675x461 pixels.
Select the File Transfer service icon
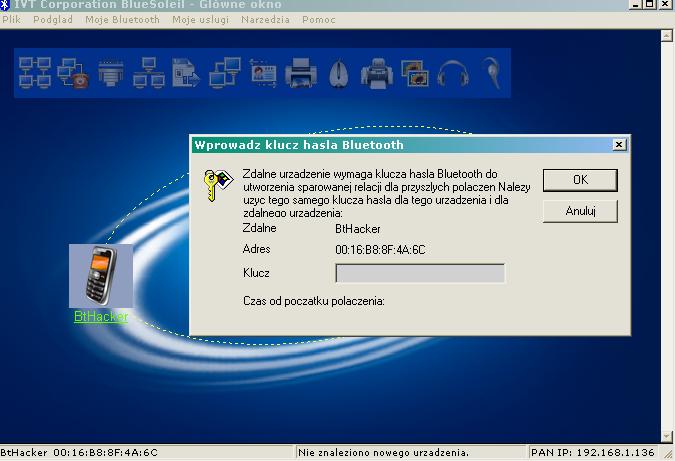(186, 73)
